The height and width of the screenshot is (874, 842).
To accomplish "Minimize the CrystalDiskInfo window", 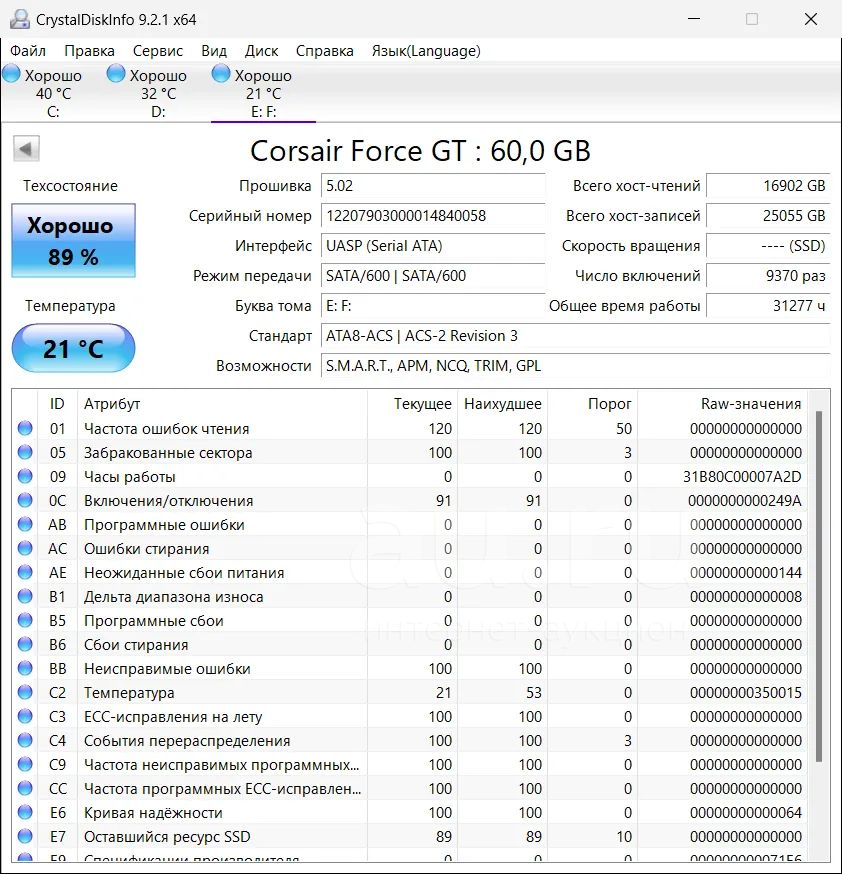I will (694, 19).
